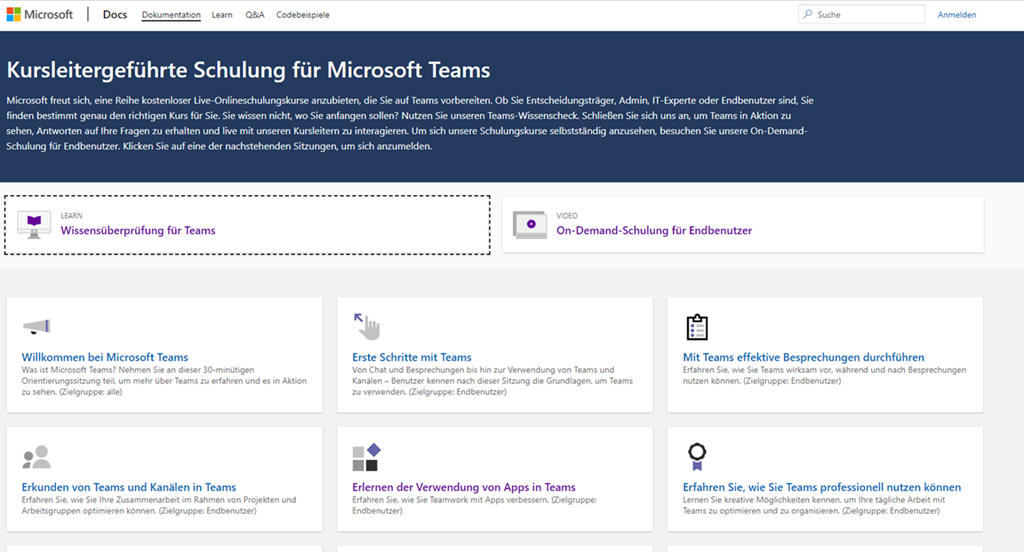Open On-Demand-Schulung für Endbenutzer link

[654, 230]
